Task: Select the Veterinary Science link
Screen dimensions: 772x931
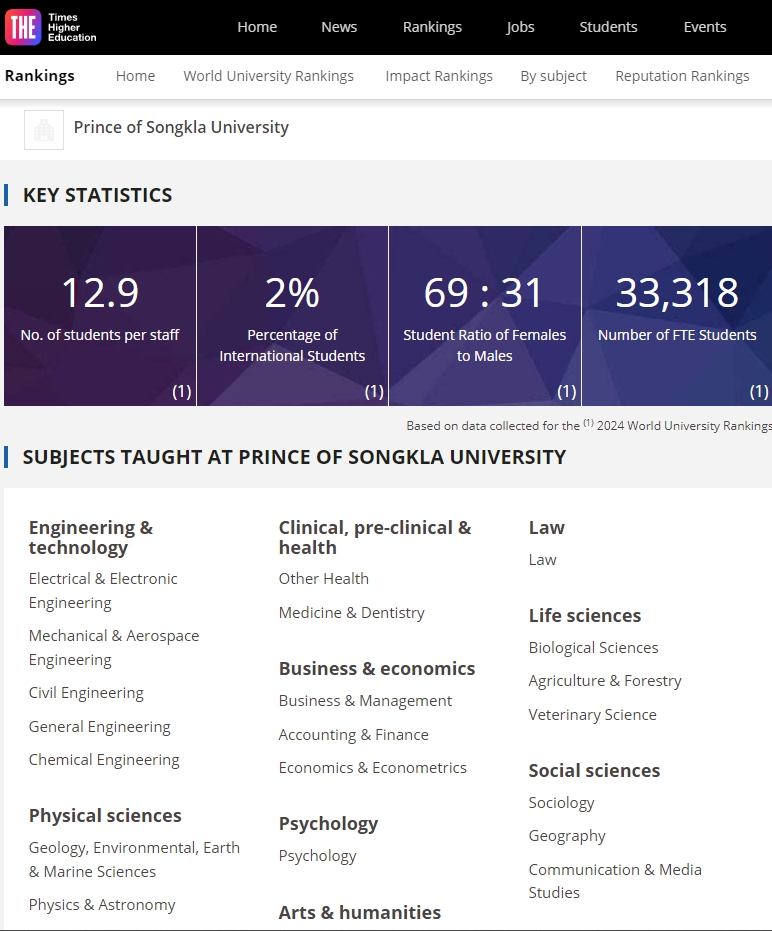Action: (x=592, y=715)
